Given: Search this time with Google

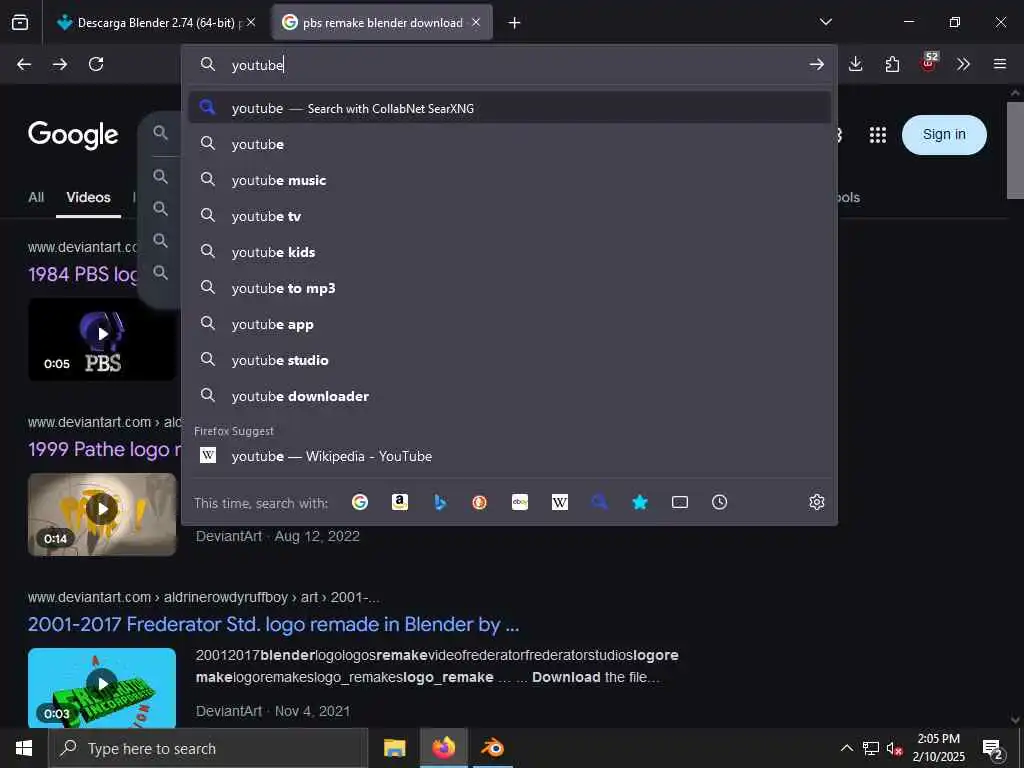Looking at the screenshot, I should tap(360, 502).
